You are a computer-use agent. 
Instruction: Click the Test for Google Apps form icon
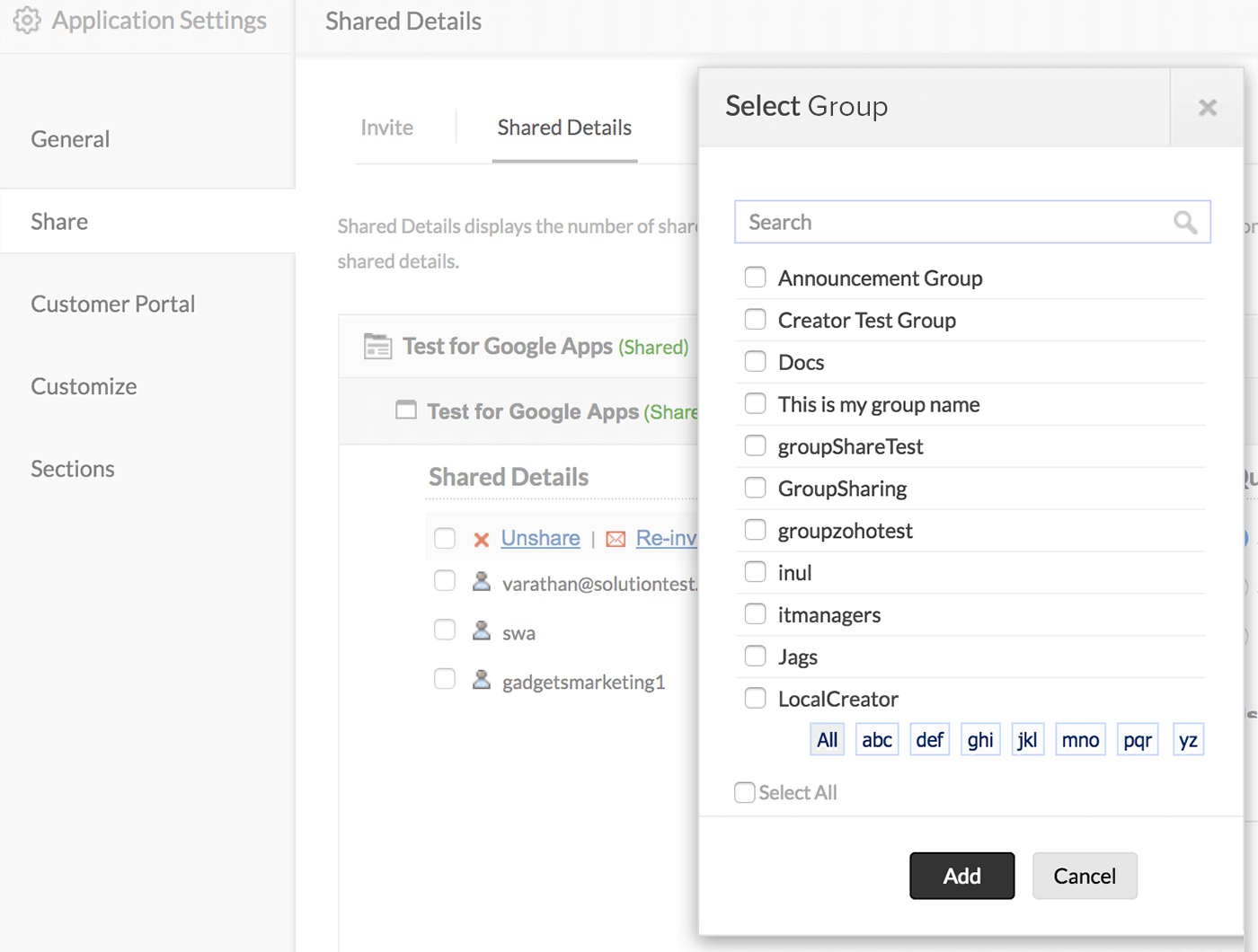pyautogui.click(x=406, y=410)
